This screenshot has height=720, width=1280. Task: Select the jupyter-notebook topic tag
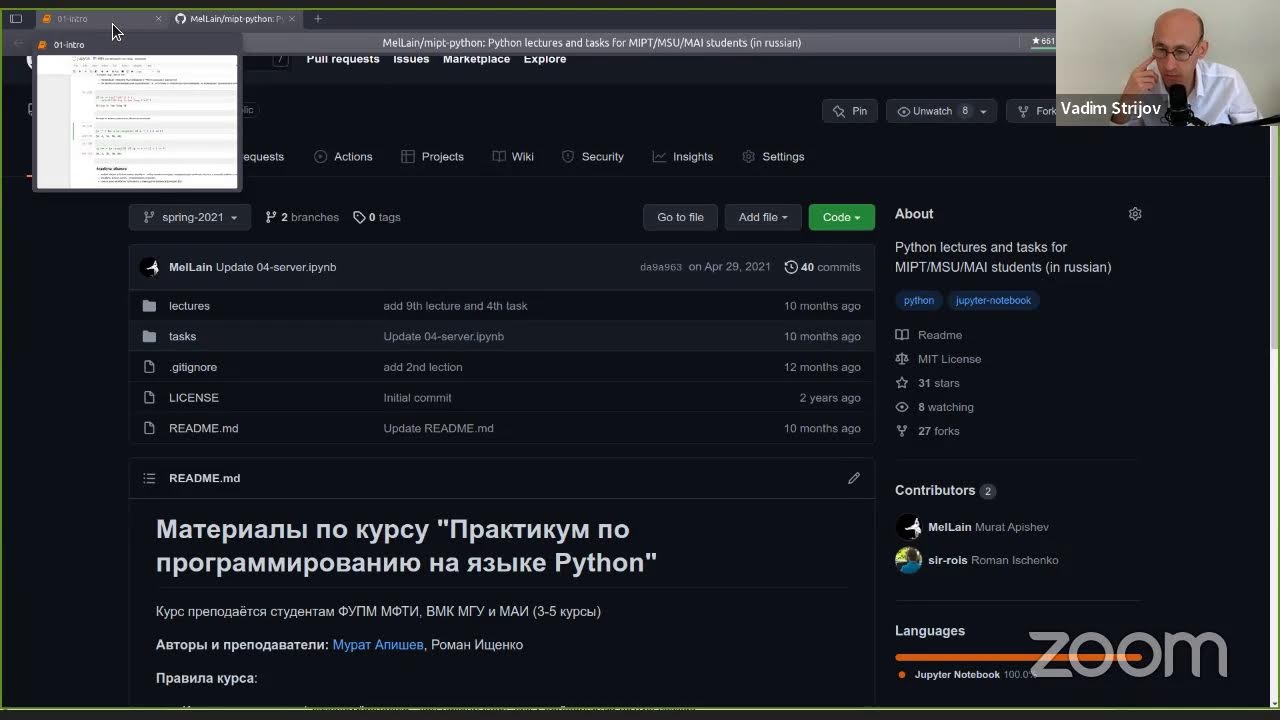tap(993, 300)
